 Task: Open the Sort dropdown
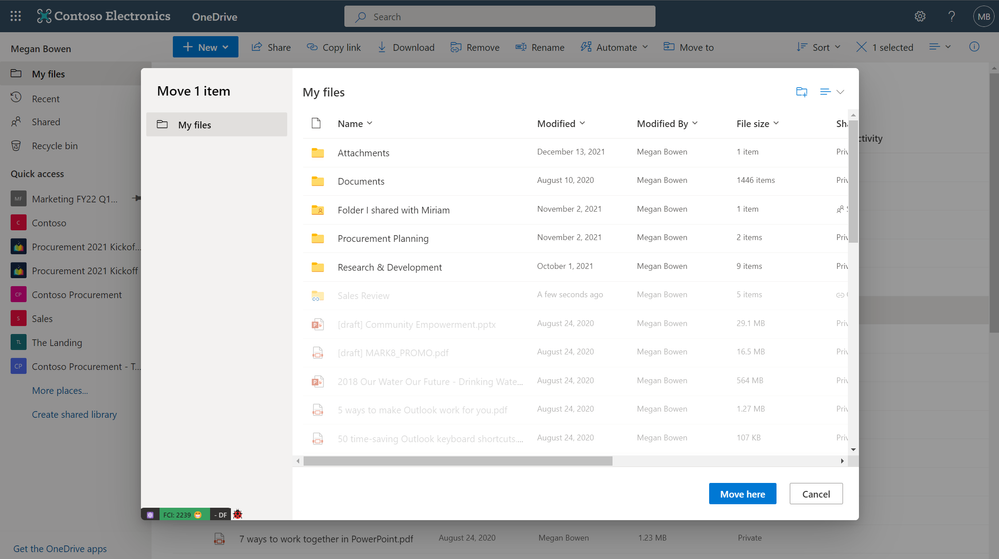point(819,47)
